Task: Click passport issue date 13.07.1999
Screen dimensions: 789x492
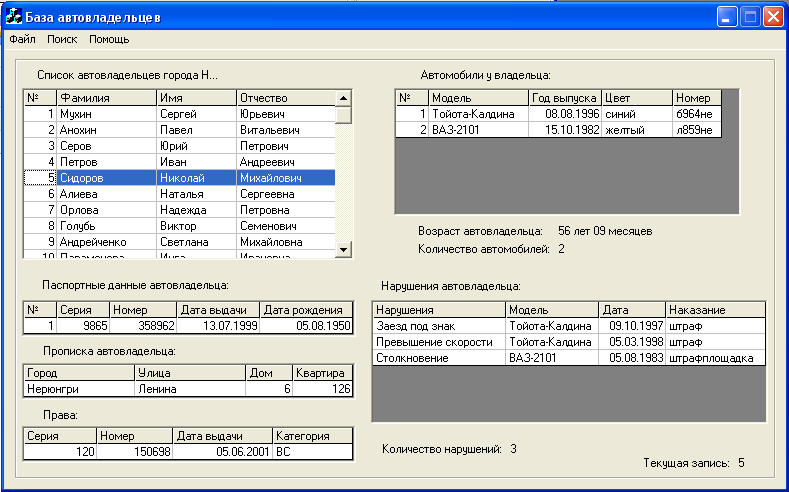Action: [218, 326]
